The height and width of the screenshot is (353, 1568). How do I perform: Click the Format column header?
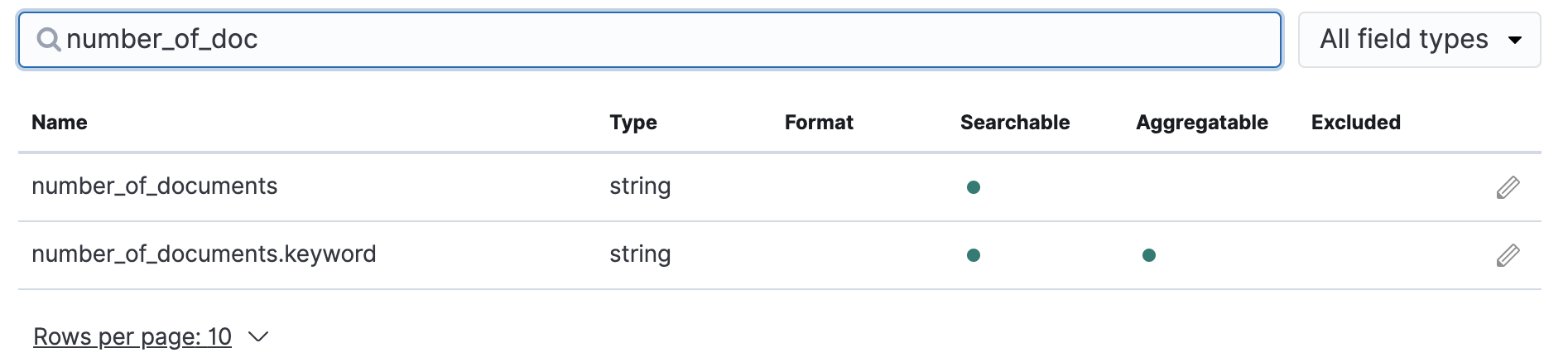[x=819, y=123]
